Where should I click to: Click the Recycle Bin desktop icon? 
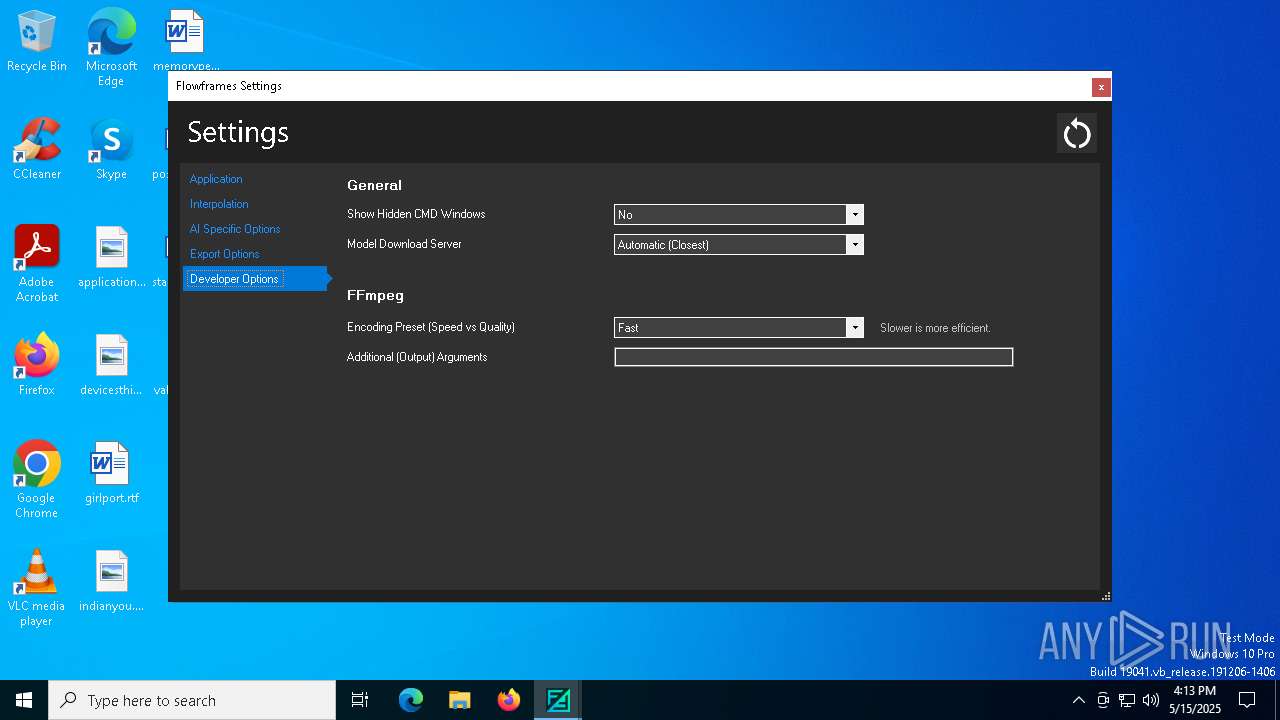[37, 42]
